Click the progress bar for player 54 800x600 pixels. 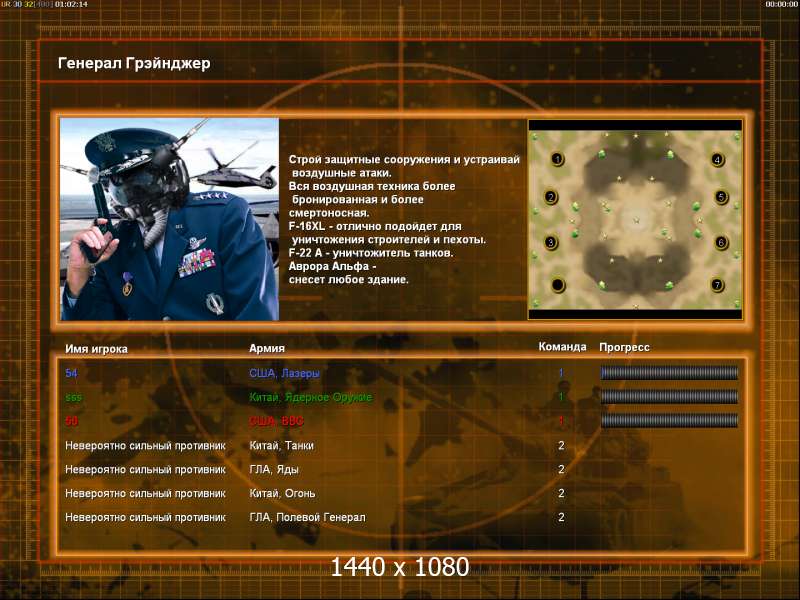point(669,373)
